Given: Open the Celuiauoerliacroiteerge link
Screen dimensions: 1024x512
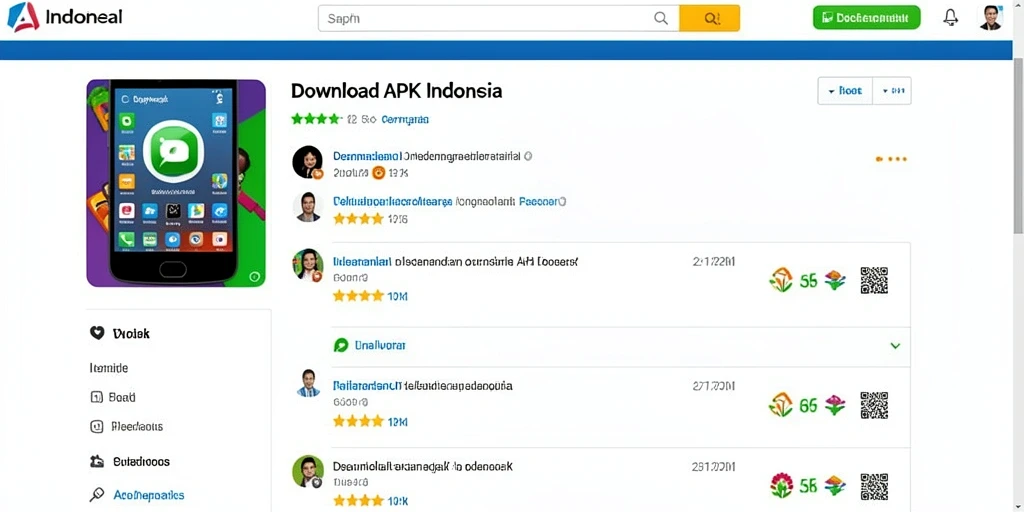Looking at the screenshot, I should (392, 202).
